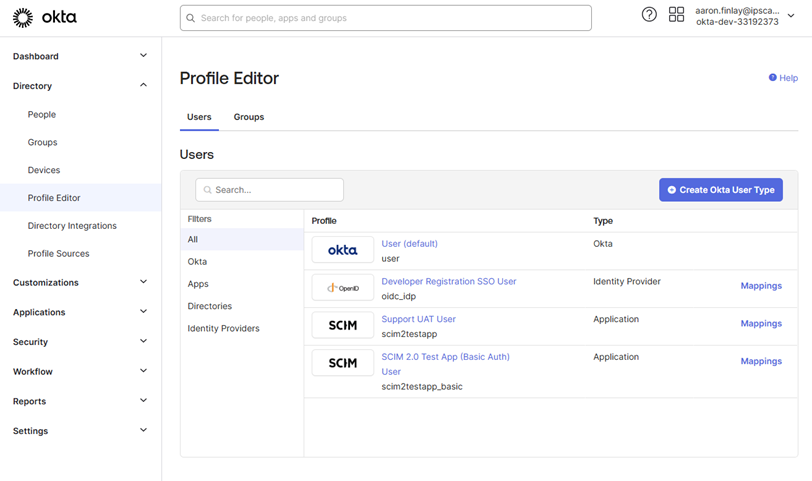Click the SCIM logo for Support UAT User

(x=342, y=325)
